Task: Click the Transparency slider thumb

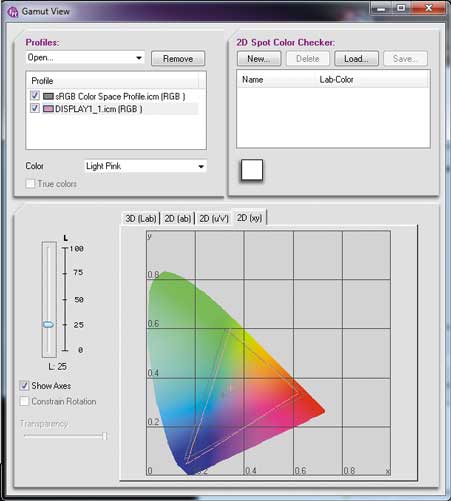Action: [x=105, y=436]
